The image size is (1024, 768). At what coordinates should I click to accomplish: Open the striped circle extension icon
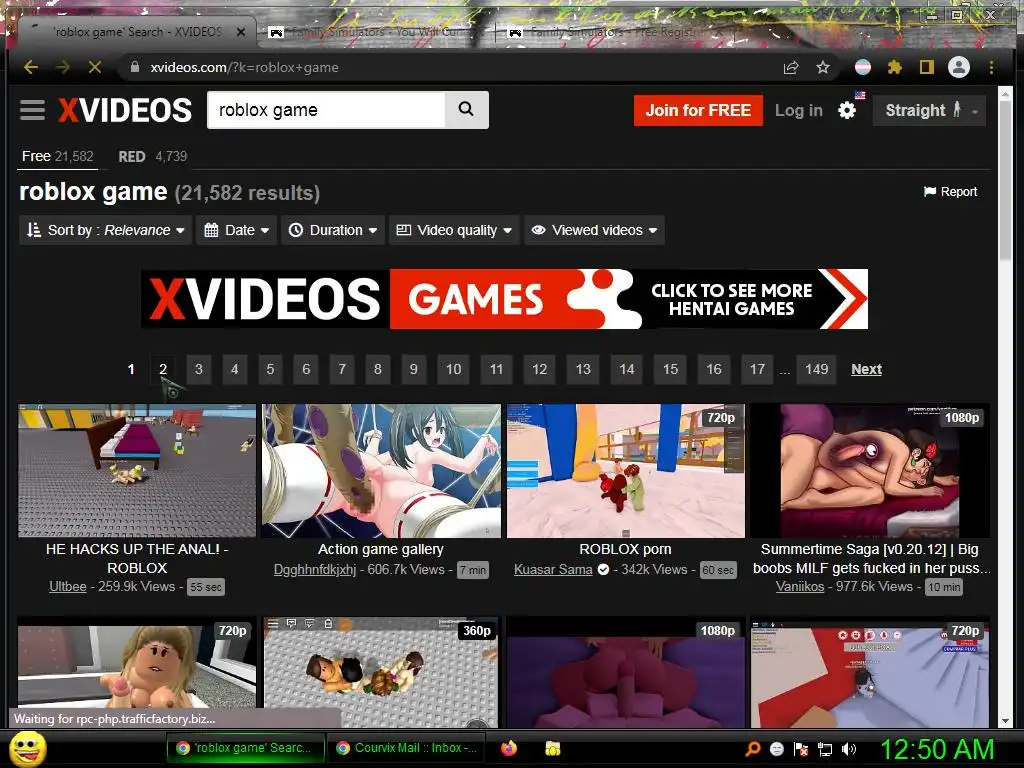click(x=863, y=67)
